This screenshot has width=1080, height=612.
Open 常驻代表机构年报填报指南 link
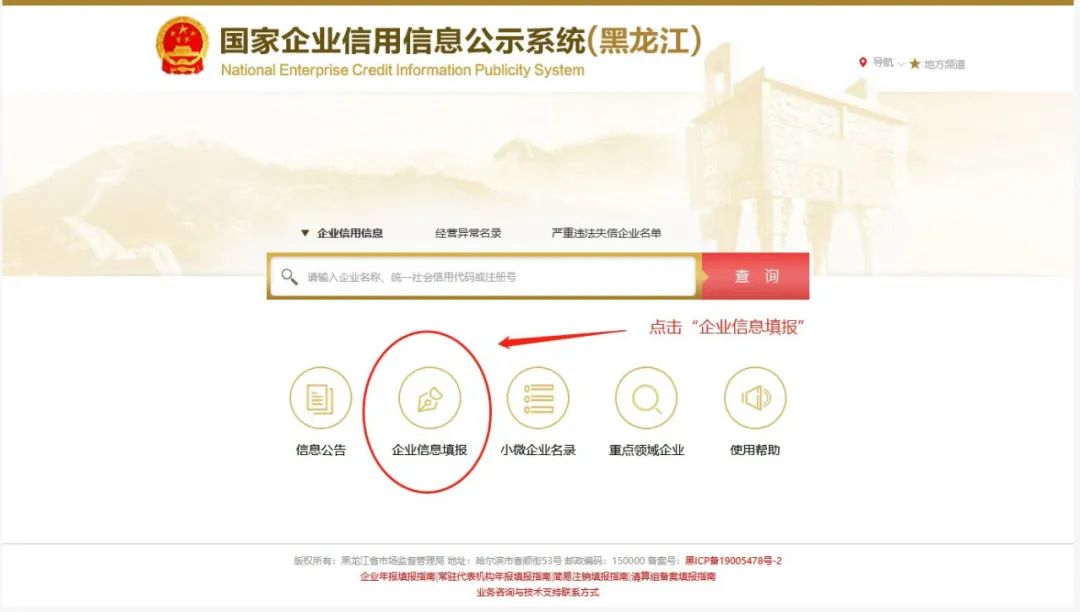click(x=495, y=577)
